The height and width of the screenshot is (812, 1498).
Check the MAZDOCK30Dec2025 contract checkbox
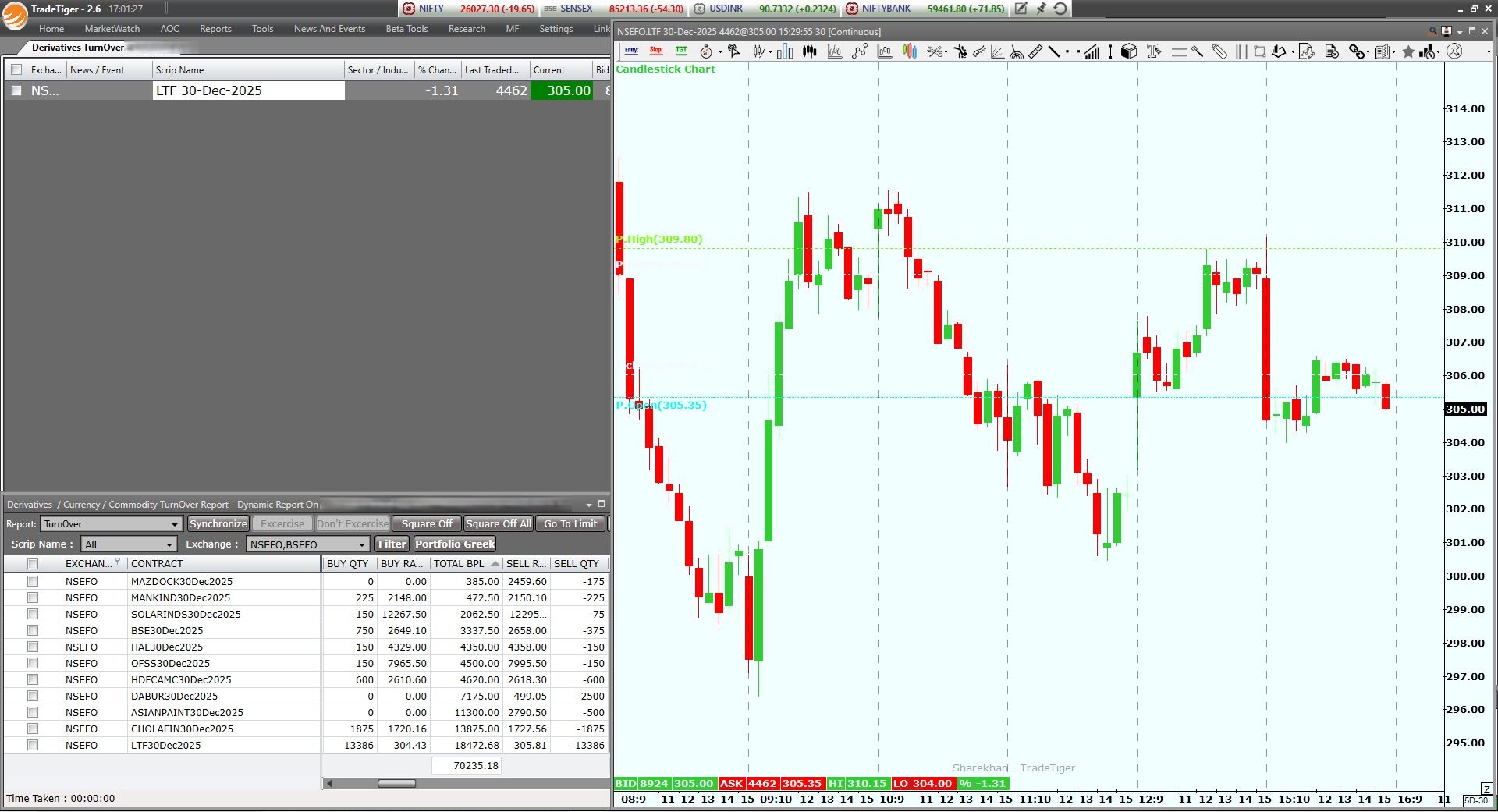tap(33, 581)
